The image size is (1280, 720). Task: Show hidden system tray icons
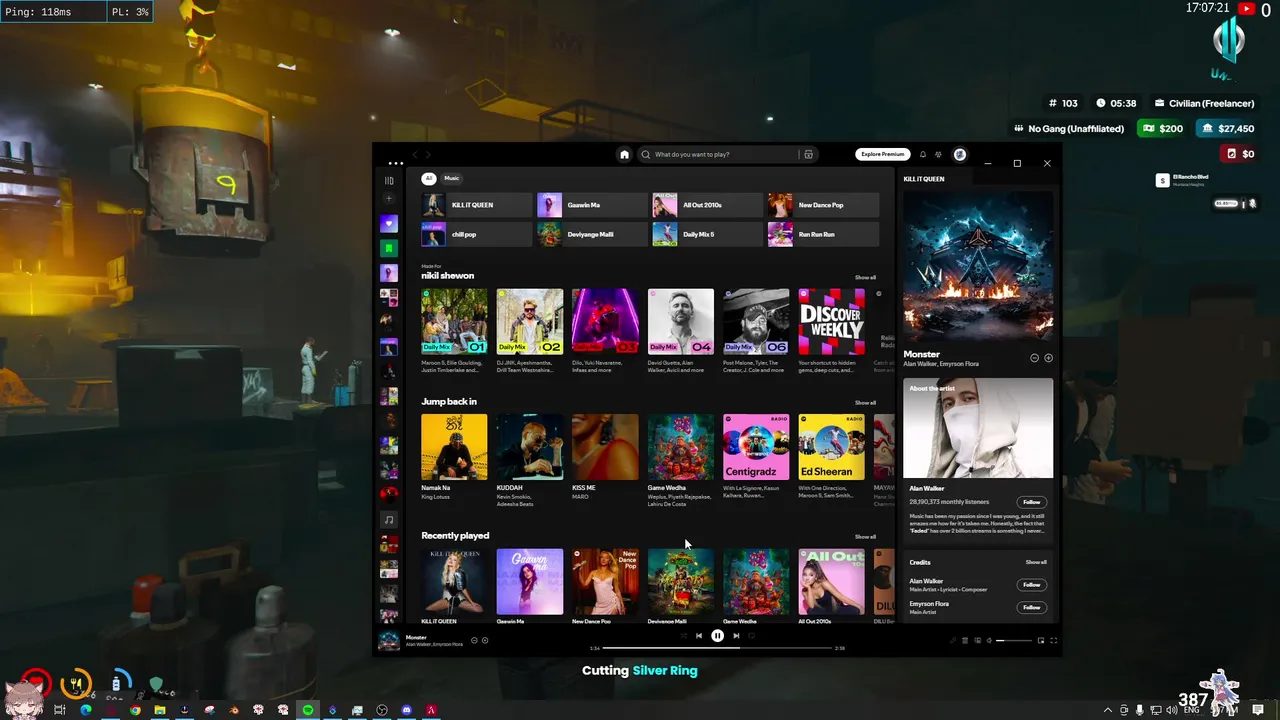coord(1108,710)
